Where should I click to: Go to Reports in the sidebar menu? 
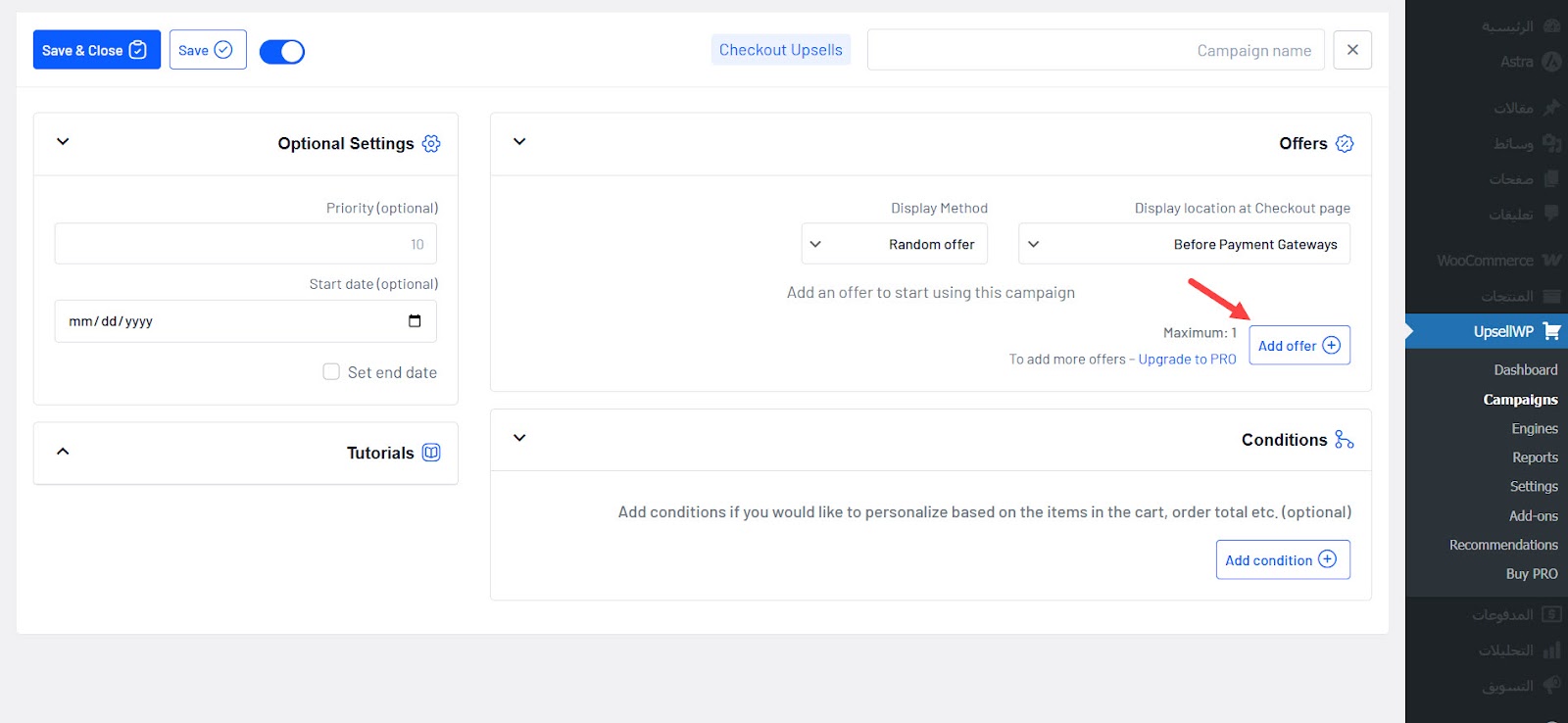click(1534, 458)
